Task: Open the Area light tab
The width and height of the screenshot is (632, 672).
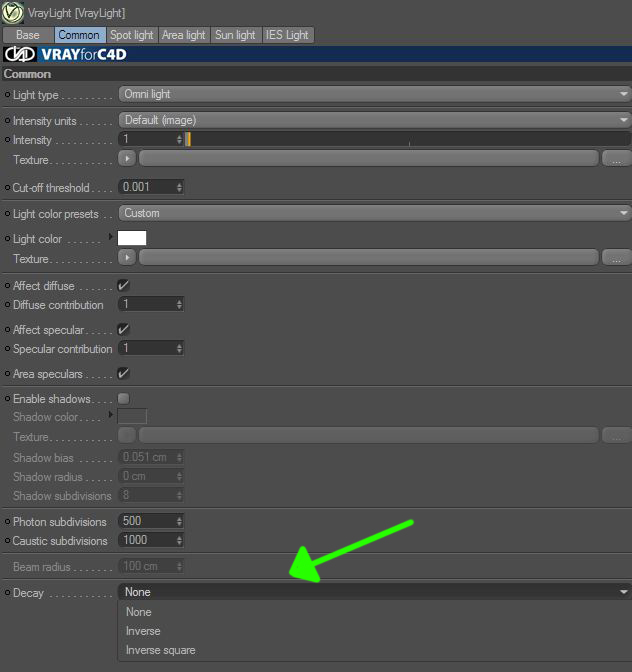Action: tap(184, 35)
